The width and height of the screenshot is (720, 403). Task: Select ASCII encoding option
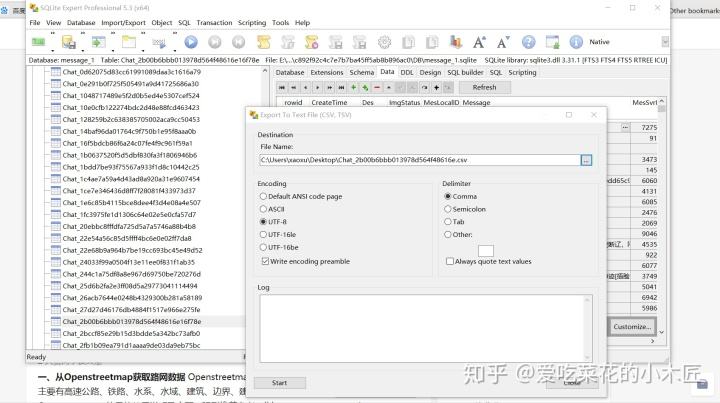272,209
